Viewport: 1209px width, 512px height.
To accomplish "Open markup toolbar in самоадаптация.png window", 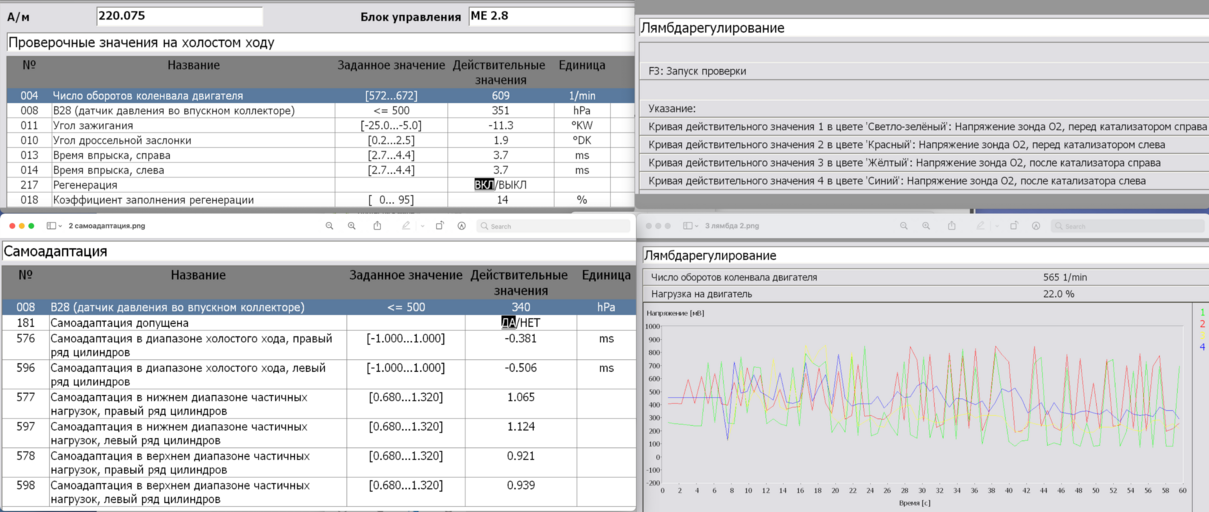I will [461, 226].
